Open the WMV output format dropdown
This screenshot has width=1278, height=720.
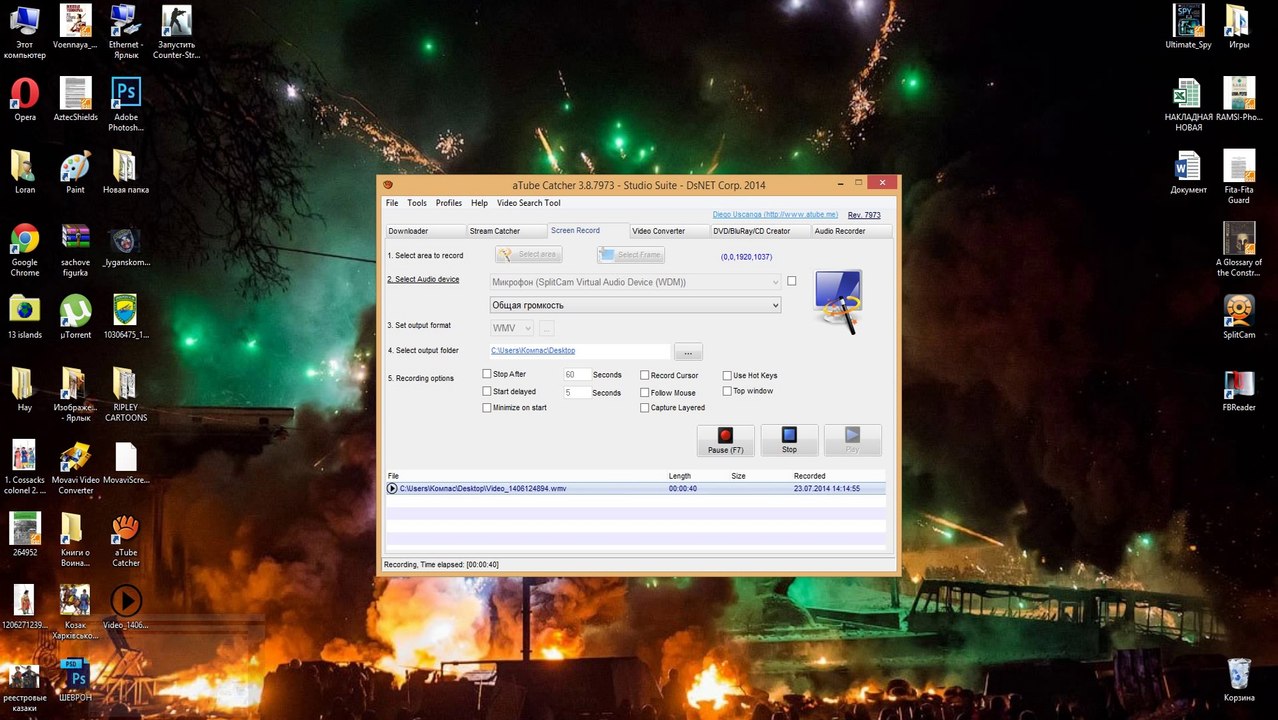point(512,328)
